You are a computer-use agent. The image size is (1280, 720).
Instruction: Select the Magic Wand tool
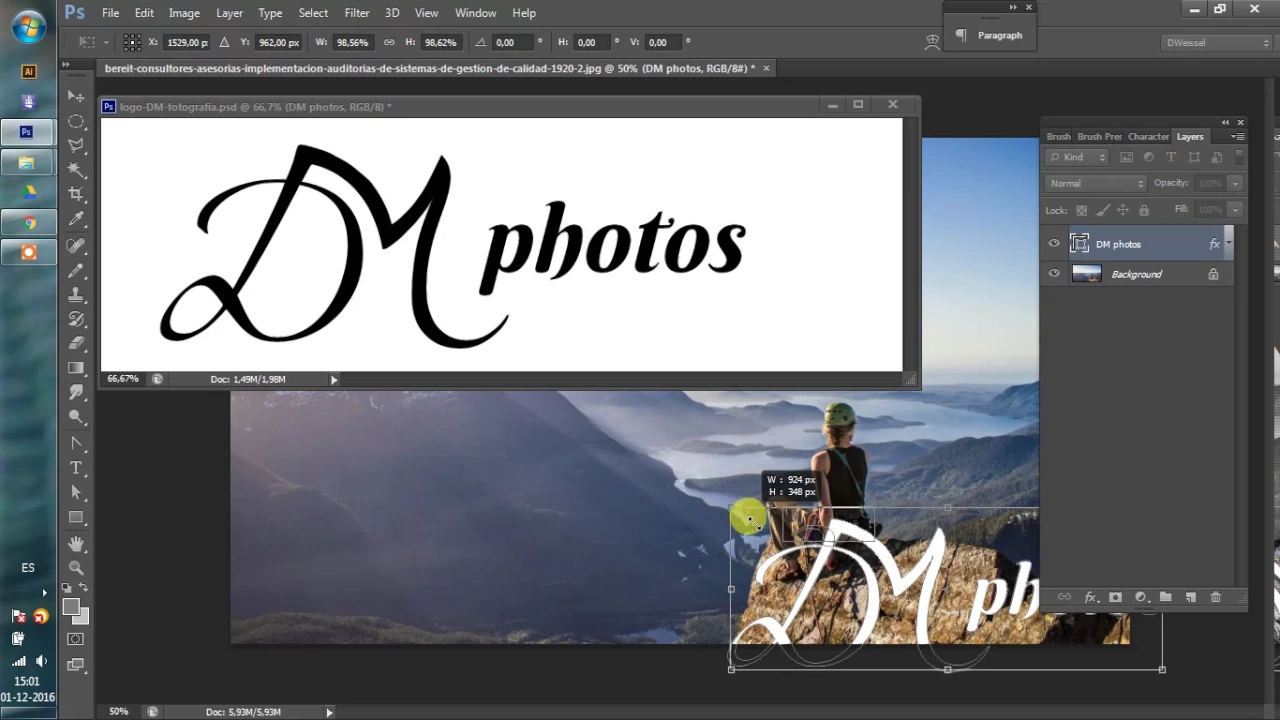76,170
